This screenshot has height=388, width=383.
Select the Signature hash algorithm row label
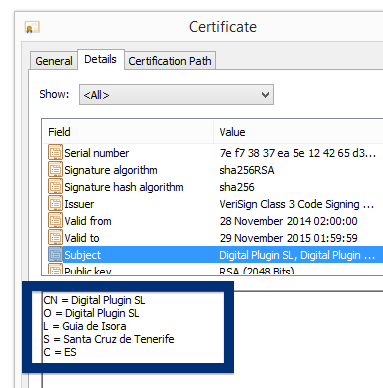coord(124,187)
